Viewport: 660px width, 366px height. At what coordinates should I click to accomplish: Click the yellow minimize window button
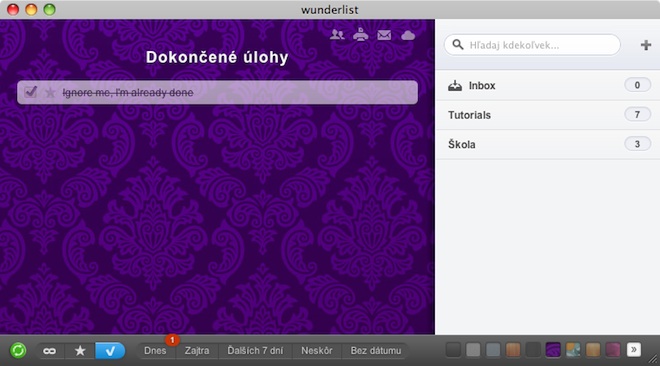point(31,9)
